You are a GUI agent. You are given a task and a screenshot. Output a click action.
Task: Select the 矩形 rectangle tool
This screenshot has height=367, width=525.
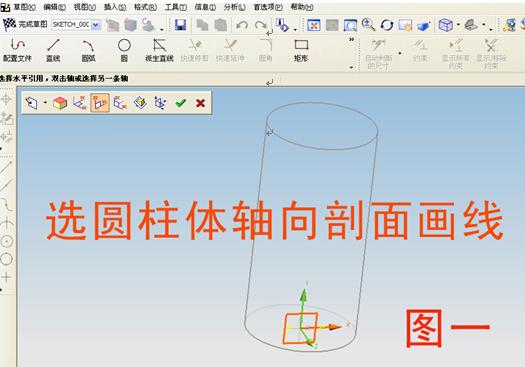301,50
